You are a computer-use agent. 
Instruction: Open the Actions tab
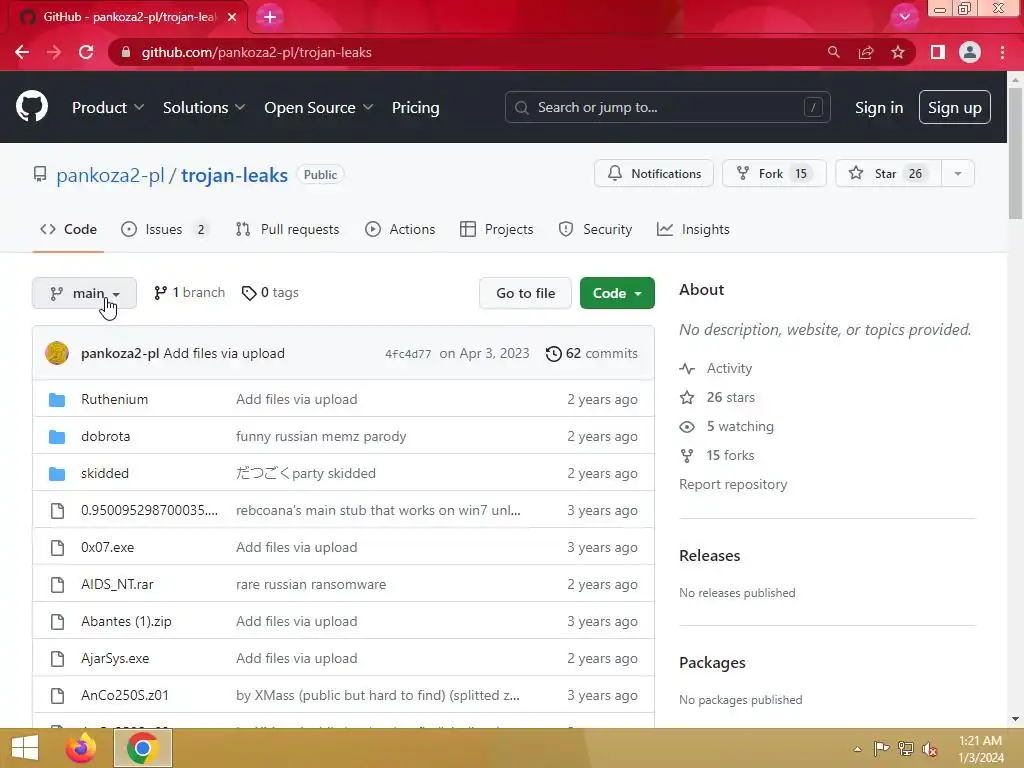point(400,229)
